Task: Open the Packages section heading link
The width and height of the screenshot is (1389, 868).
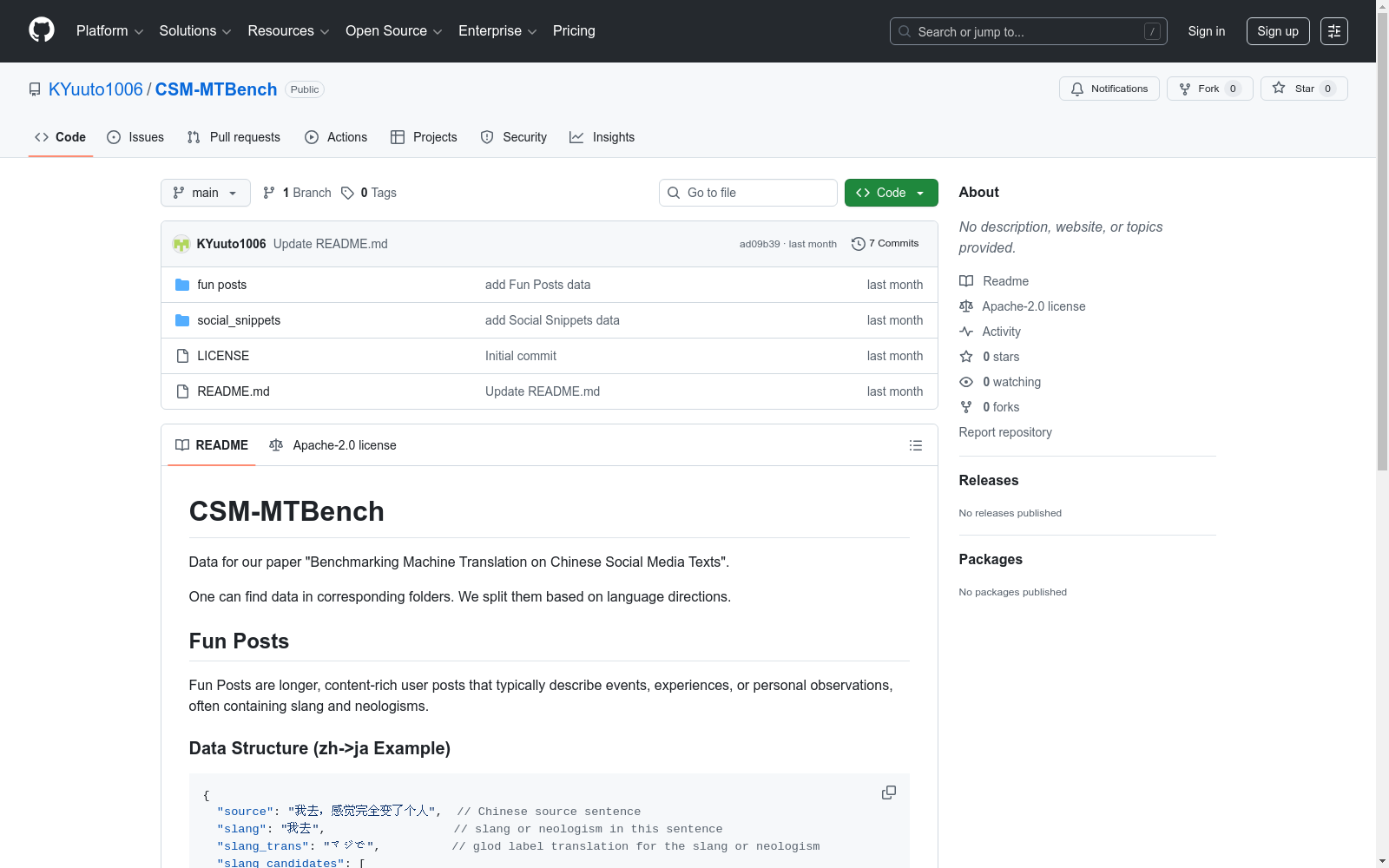Action: click(x=991, y=559)
